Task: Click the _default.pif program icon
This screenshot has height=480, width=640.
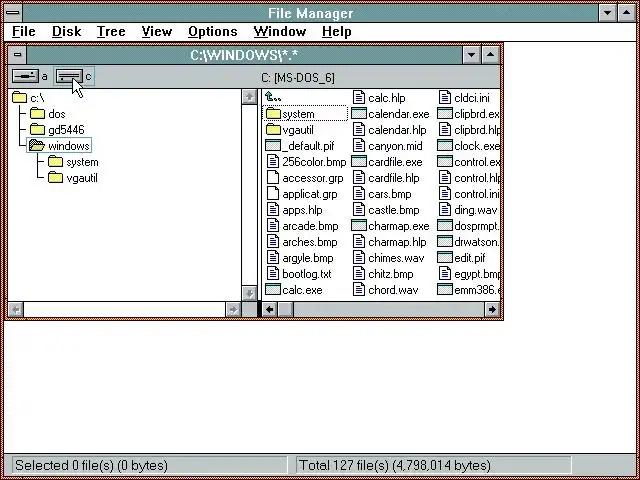Action: (x=273, y=146)
